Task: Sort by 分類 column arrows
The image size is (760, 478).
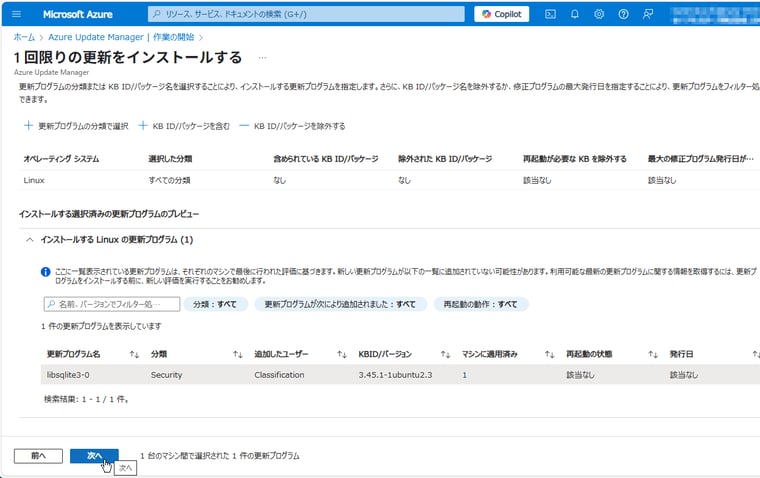Action: tap(238, 355)
